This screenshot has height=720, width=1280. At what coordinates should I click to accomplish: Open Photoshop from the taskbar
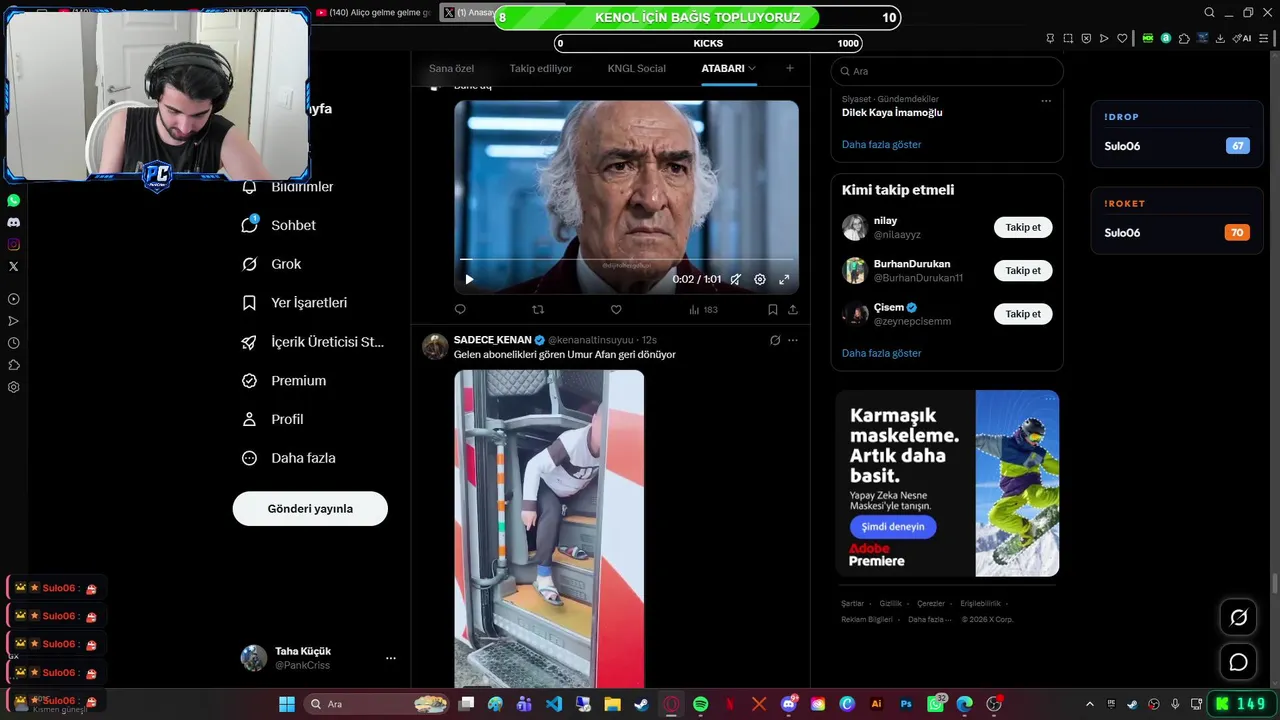point(906,704)
